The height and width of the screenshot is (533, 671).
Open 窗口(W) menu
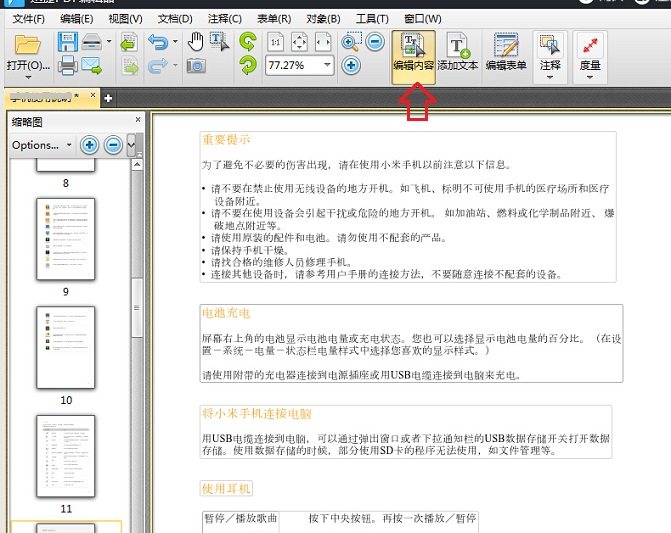[x=422, y=19]
